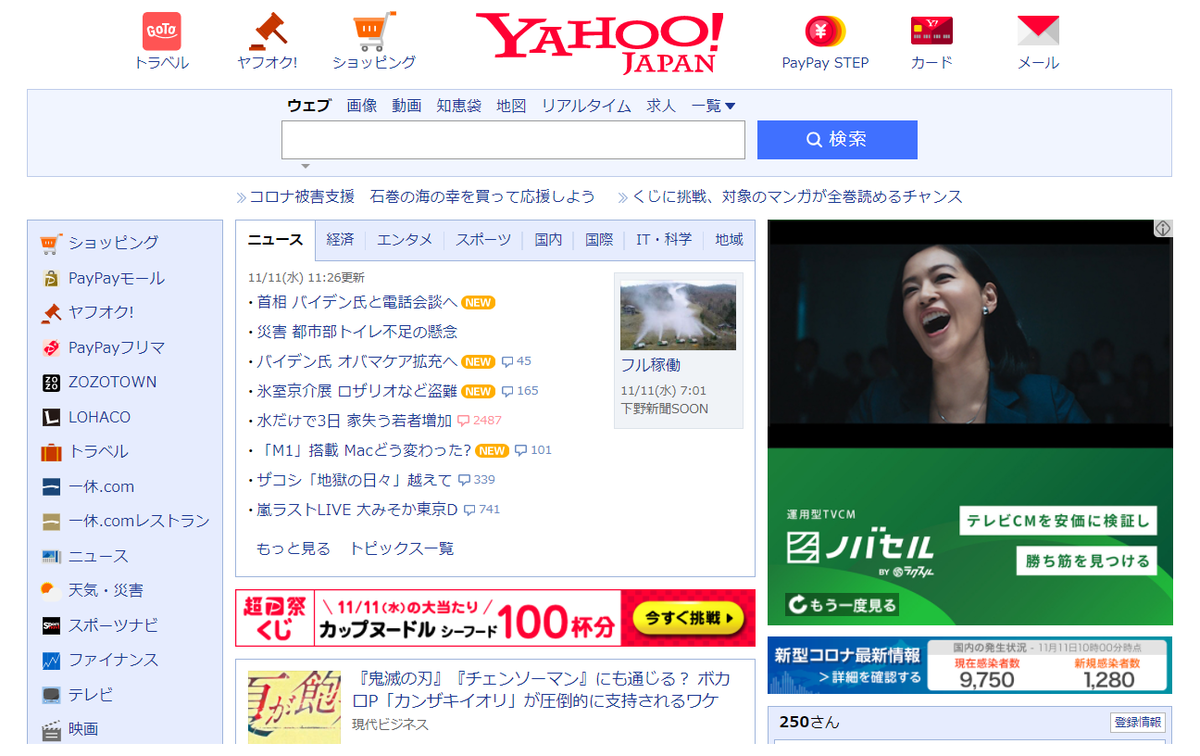Screen dimensions: 1200x756
Task: Open headline 水だけで3日 家失う若者増加
Action: (x=354, y=420)
